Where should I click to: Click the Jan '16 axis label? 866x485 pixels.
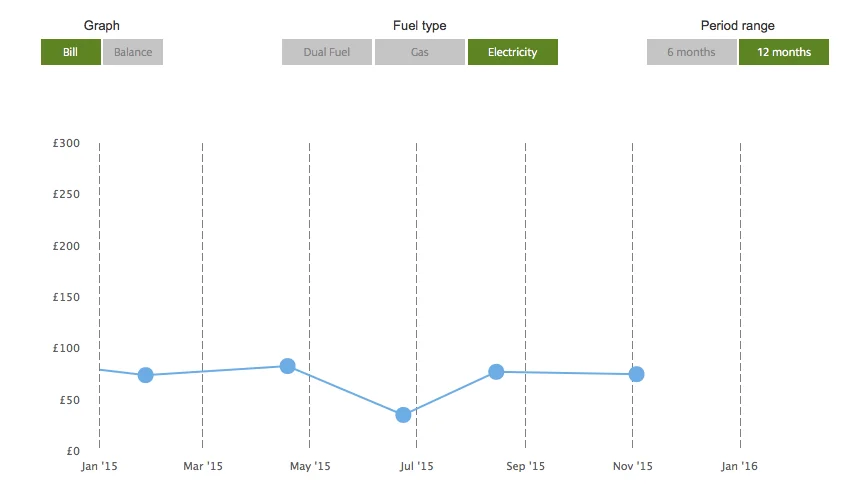click(739, 466)
